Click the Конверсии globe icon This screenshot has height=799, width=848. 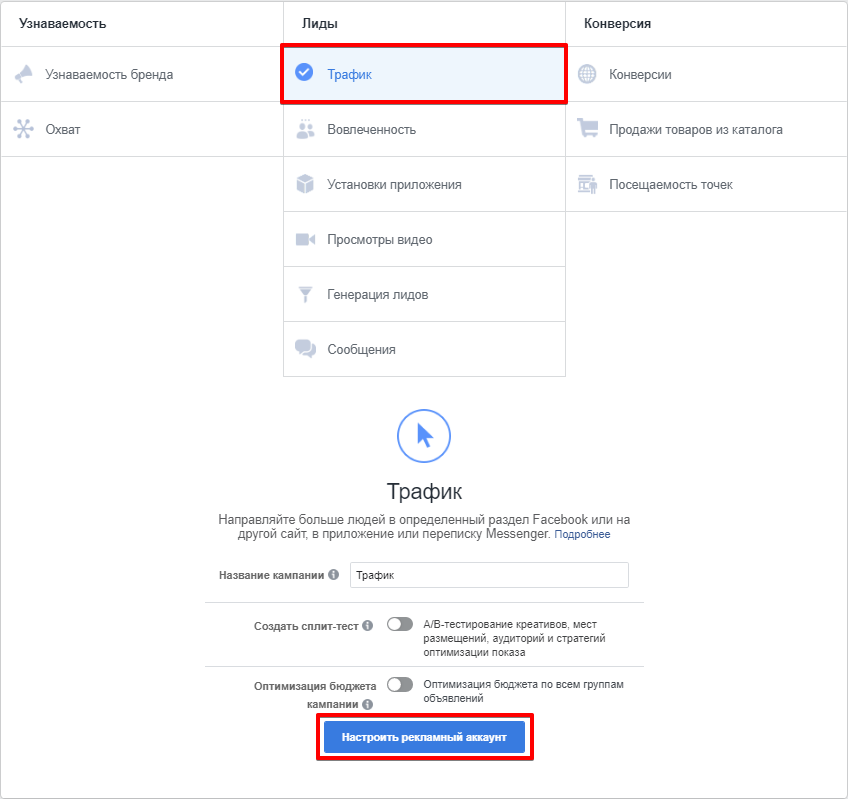pyautogui.click(x=587, y=74)
